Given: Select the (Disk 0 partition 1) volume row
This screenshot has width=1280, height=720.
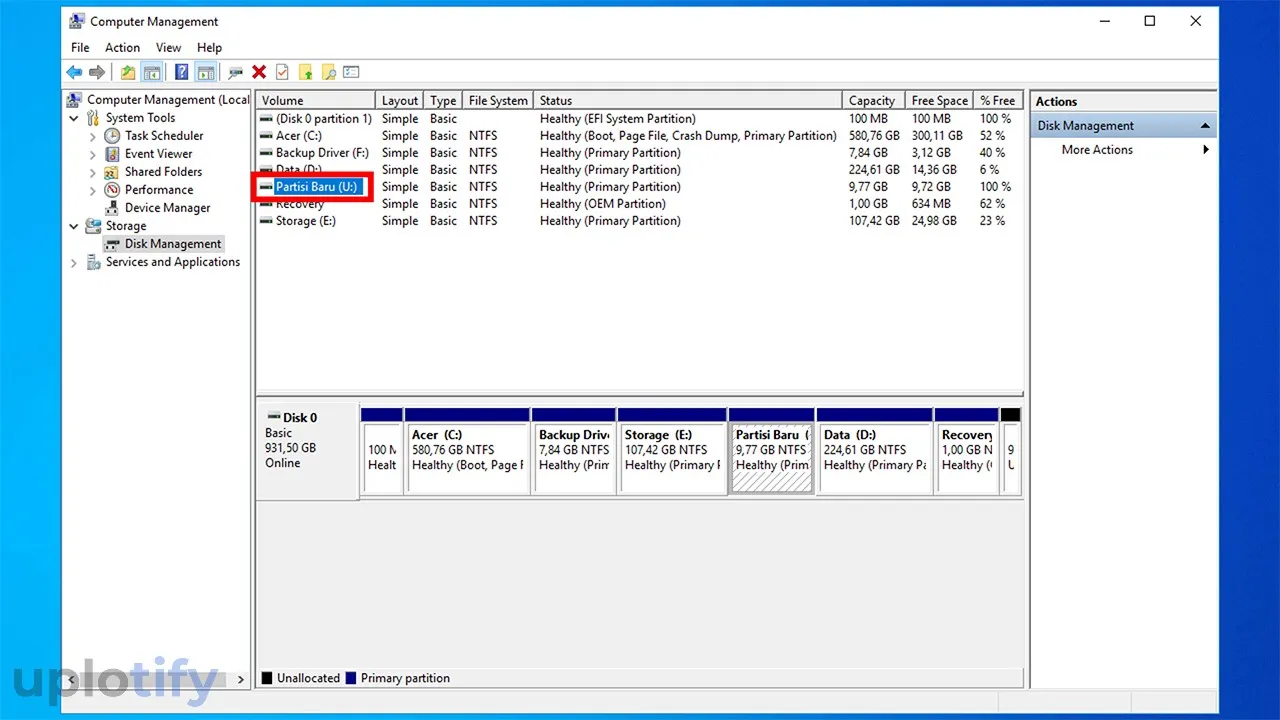Looking at the screenshot, I should coord(638,119).
